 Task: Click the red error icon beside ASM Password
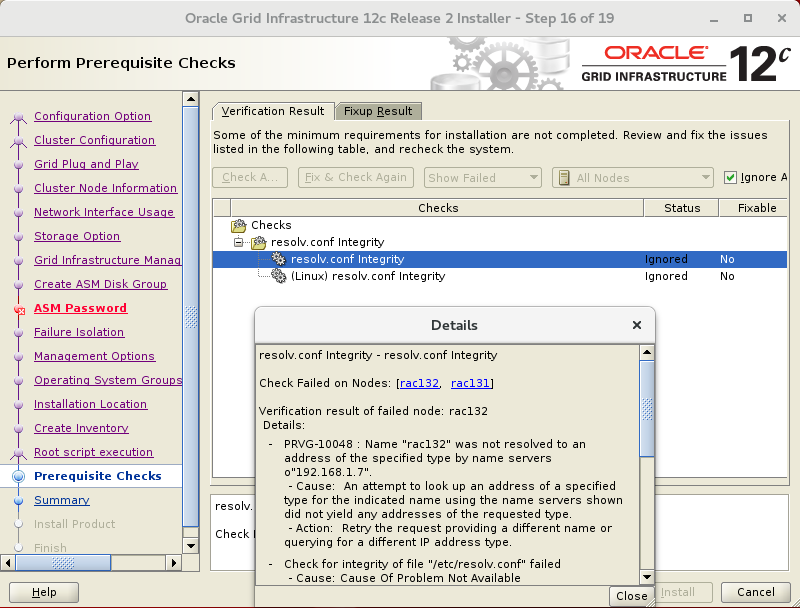point(19,309)
